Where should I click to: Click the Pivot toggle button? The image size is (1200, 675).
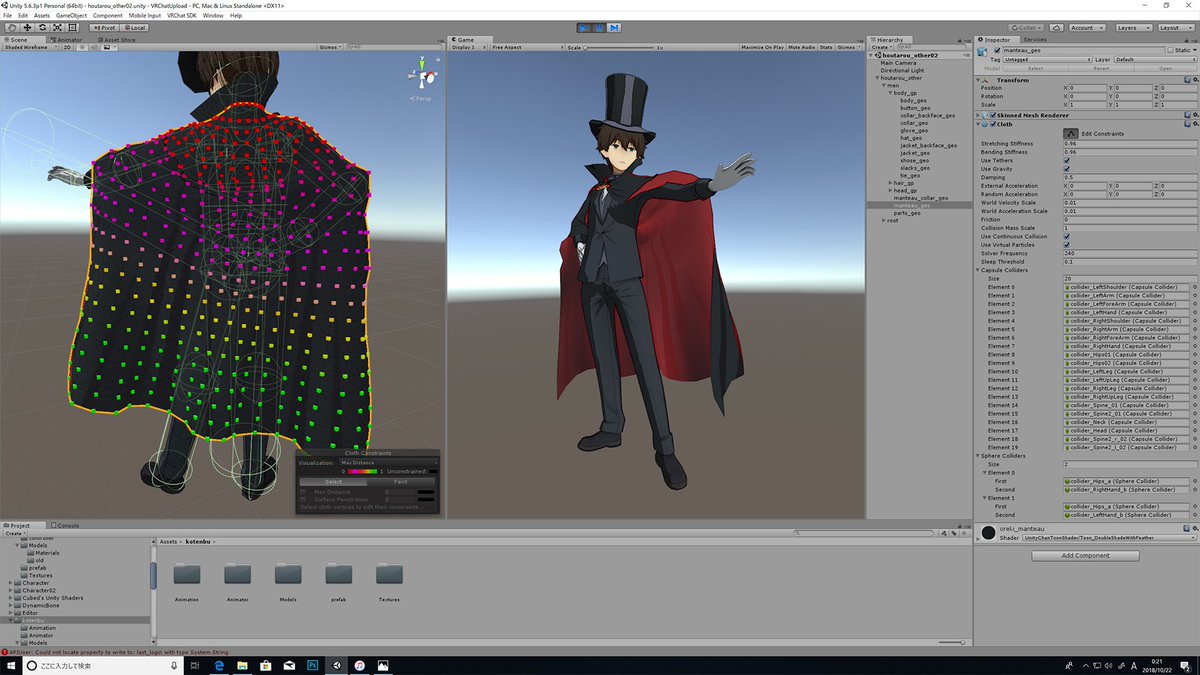pyautogui.click(x=104, y=27)
